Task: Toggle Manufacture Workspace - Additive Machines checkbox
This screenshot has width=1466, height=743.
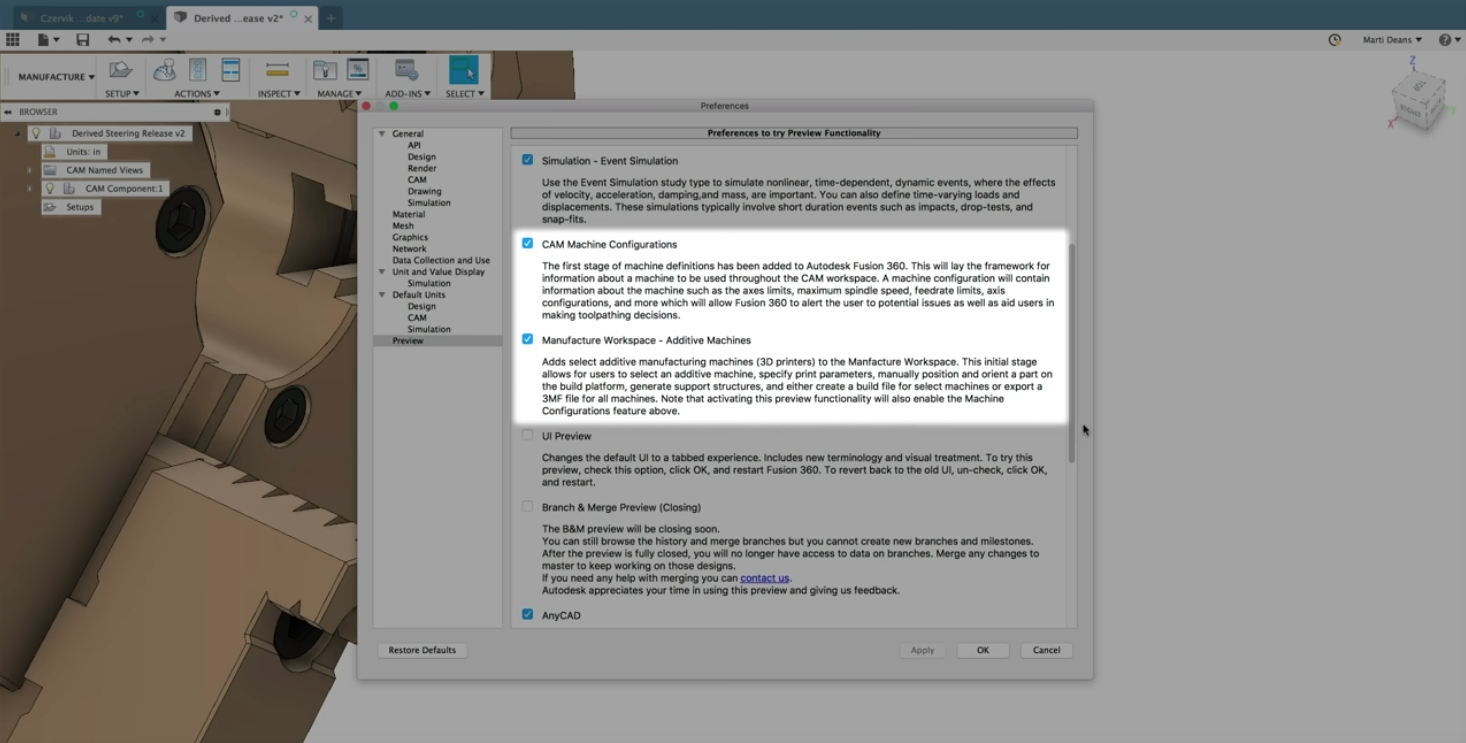Action: (x=528, y=339)
